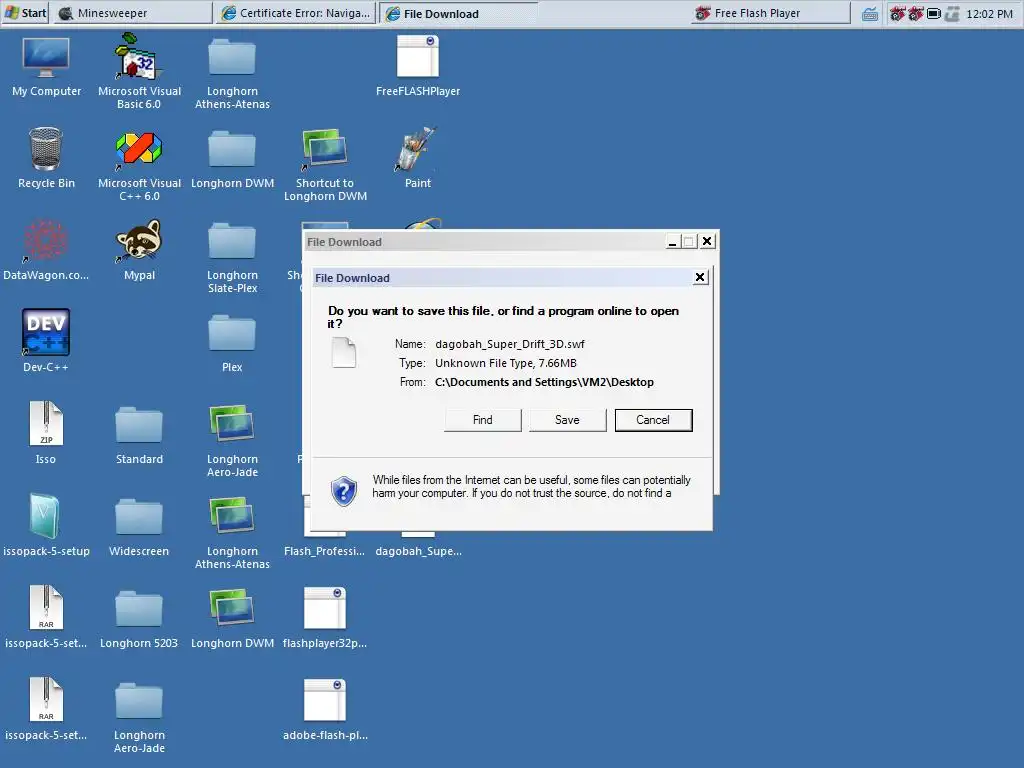
Task: Cancel the File Download dialog
Action: click(x=653, y=420)
